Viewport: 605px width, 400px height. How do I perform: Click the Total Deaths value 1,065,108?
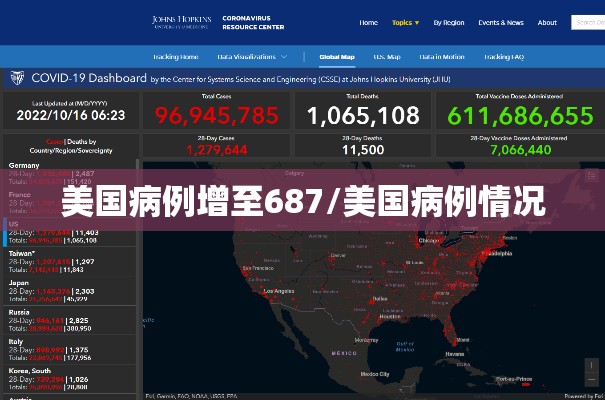363,115
